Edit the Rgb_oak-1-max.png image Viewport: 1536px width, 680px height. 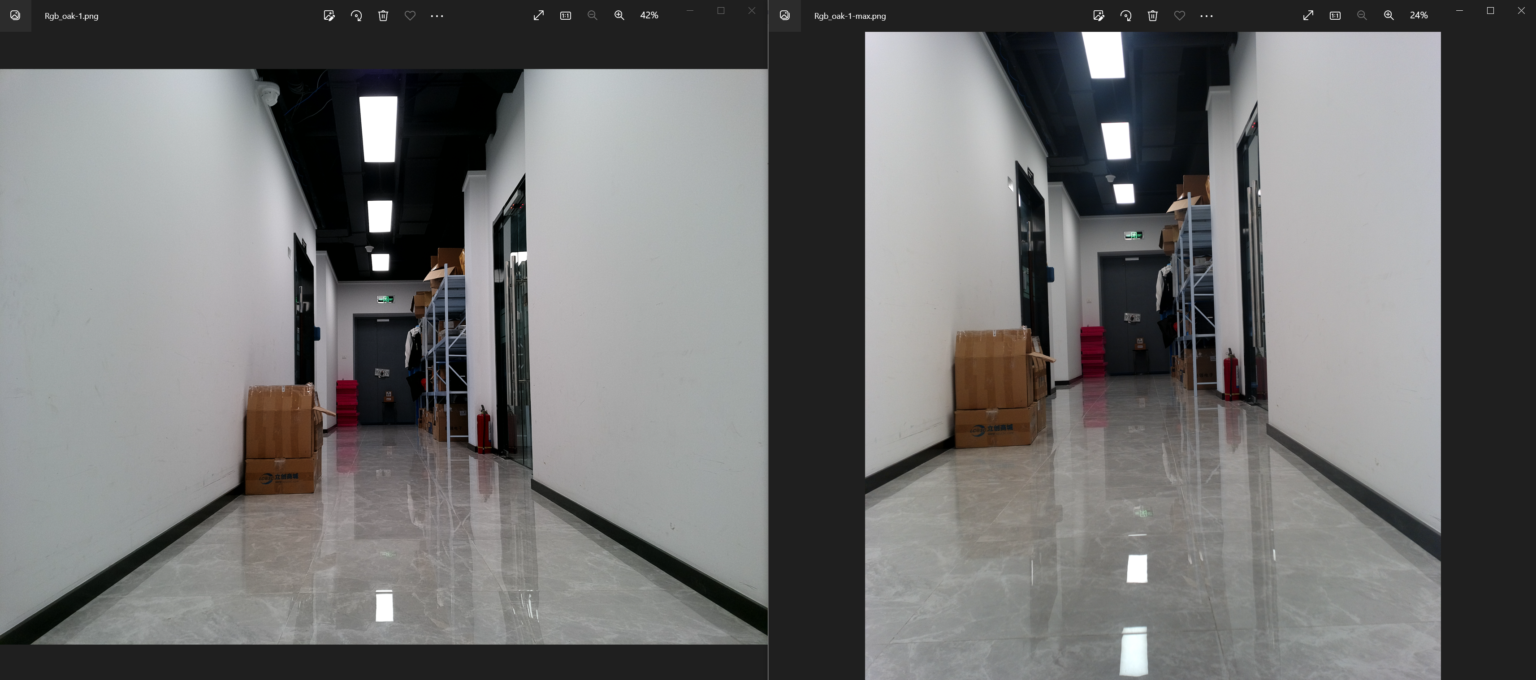[1098, 16]
